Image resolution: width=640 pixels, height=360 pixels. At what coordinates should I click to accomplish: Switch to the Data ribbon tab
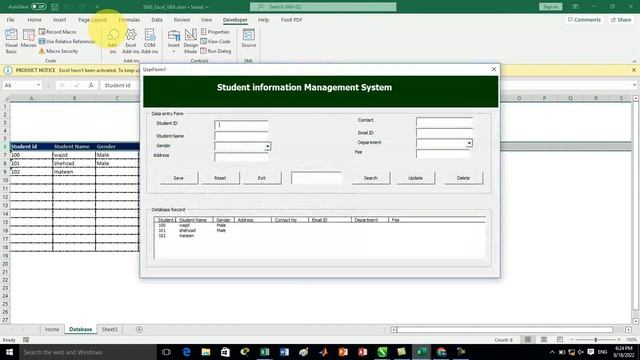pos(157,20)
